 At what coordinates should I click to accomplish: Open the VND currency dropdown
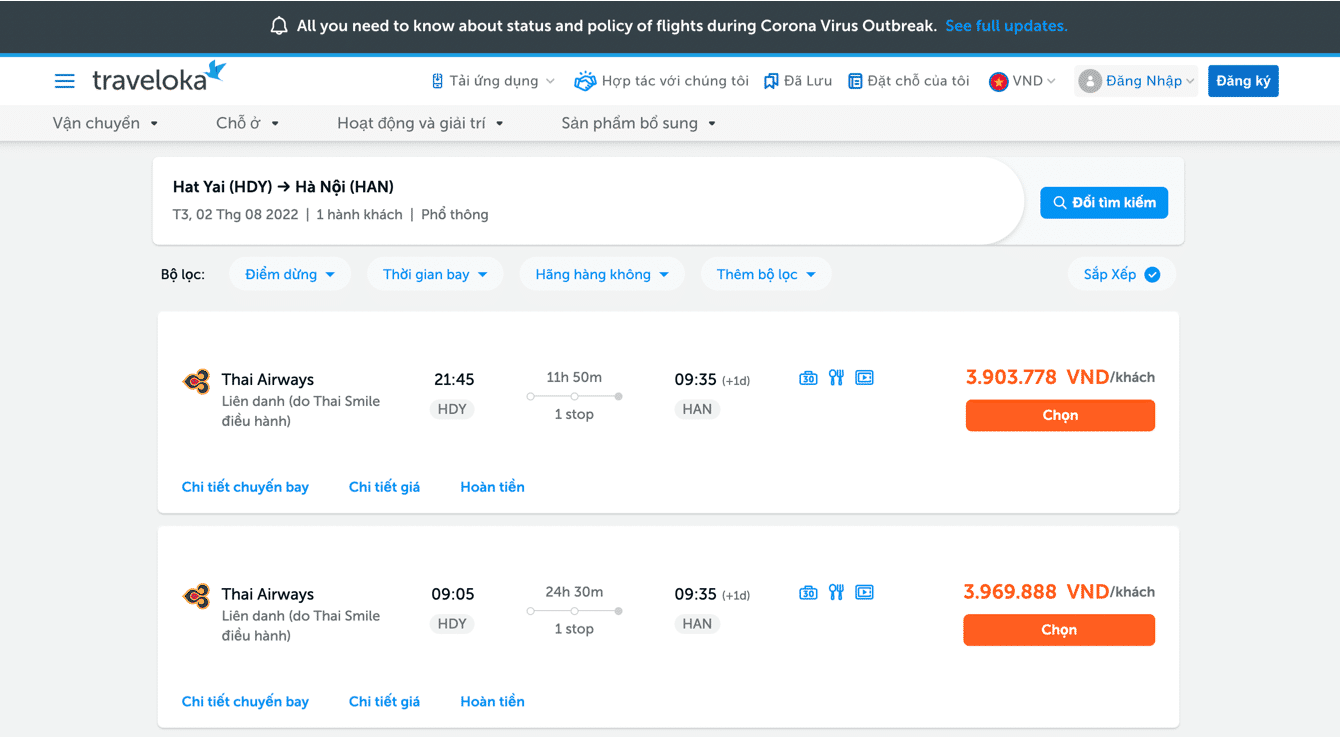click(1022, 81)
